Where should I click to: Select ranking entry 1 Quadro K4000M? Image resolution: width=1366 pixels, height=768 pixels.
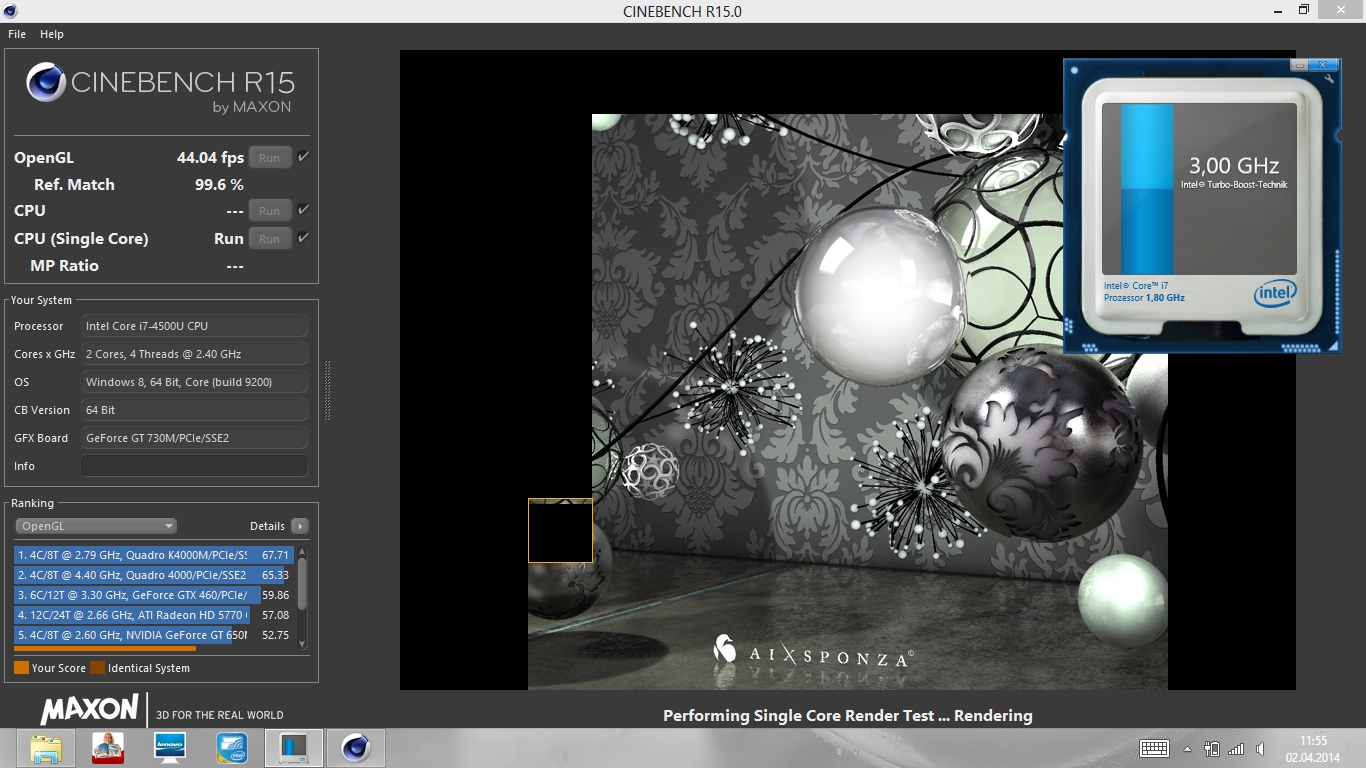pos(152,555)
